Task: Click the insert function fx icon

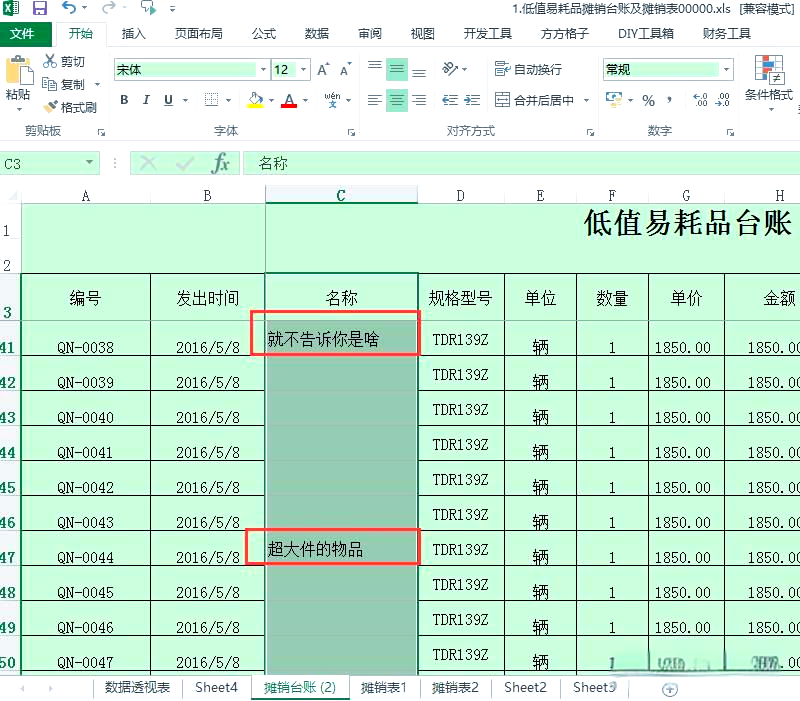Action: 220,164
